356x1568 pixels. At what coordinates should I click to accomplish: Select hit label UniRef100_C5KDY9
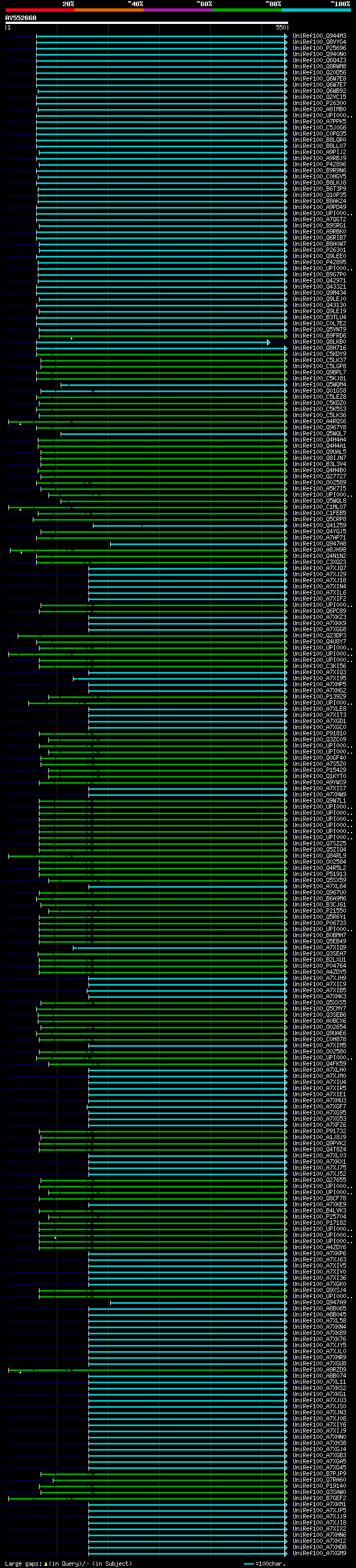click(x=319, y=354)
